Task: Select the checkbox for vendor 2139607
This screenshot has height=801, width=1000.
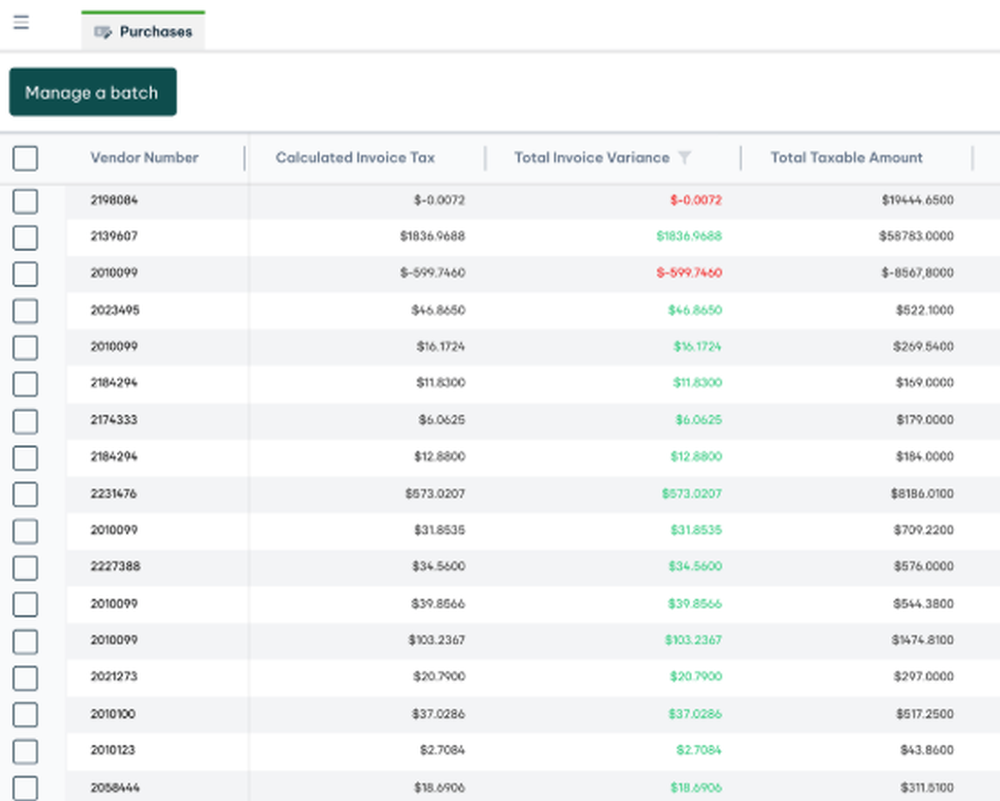Action: tap(25, 237)
